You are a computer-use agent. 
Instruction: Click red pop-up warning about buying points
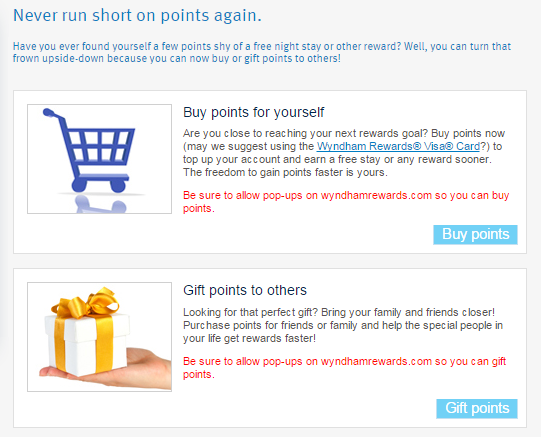[x=346, y=202]
